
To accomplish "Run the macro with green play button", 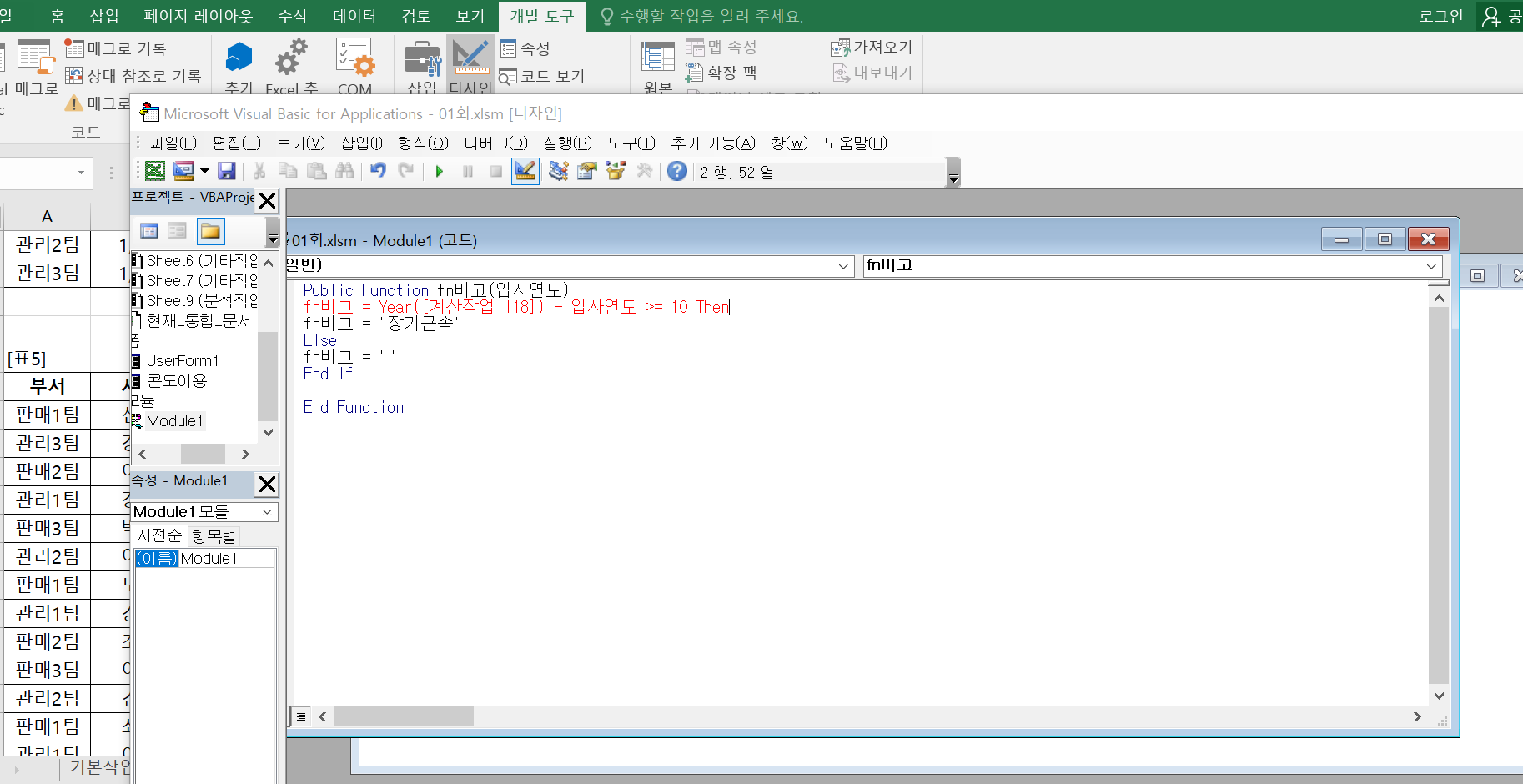I will pos(440,171).
